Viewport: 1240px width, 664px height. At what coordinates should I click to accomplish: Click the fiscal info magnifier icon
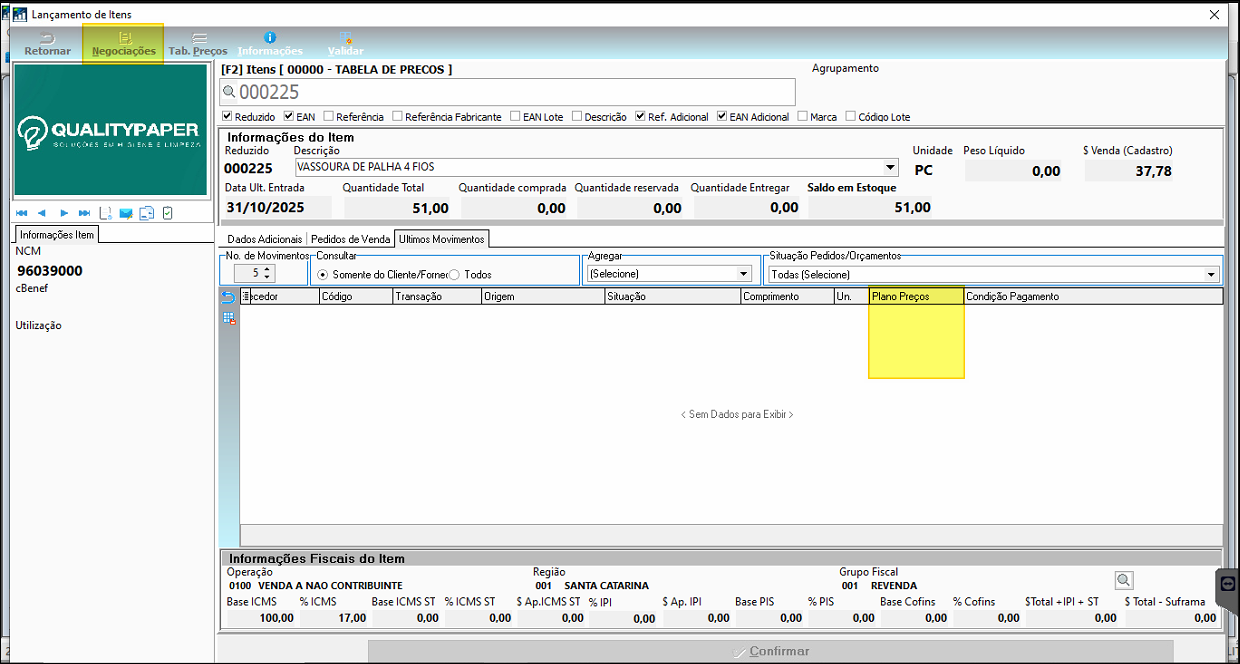pyautogui.click(x=1124, y=580)
